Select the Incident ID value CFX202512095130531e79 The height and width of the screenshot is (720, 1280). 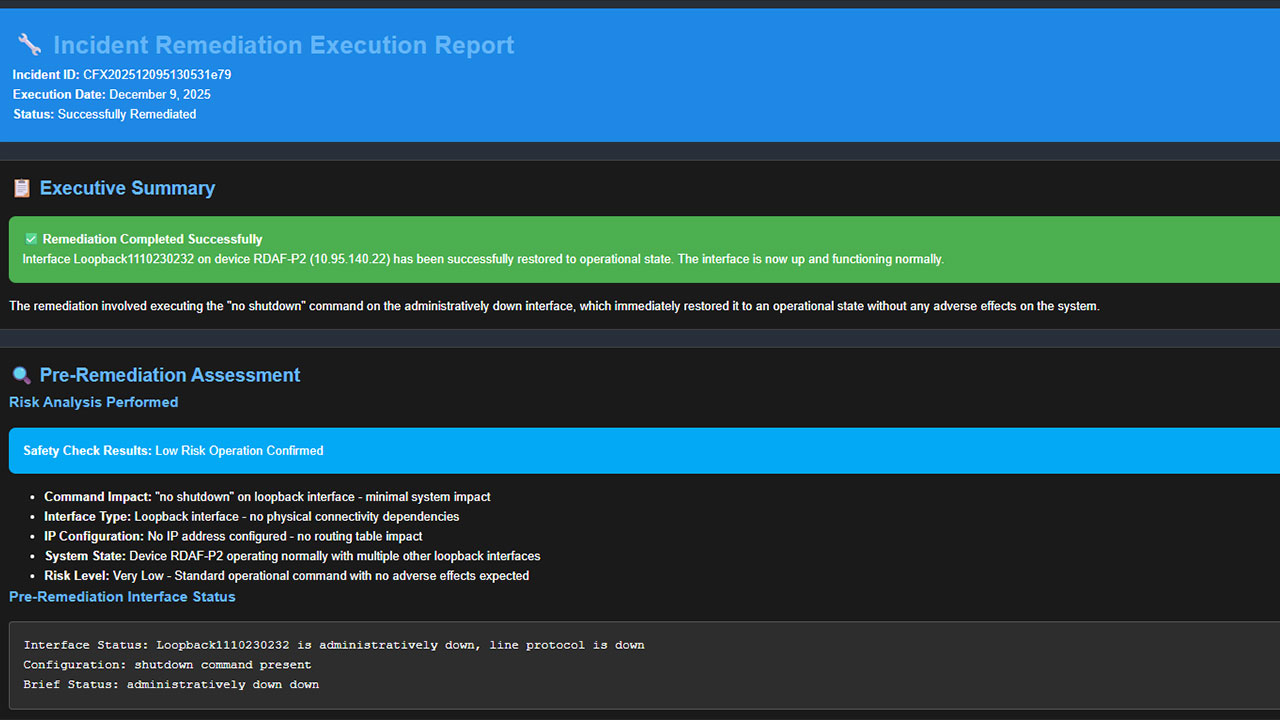click(157, 75)
